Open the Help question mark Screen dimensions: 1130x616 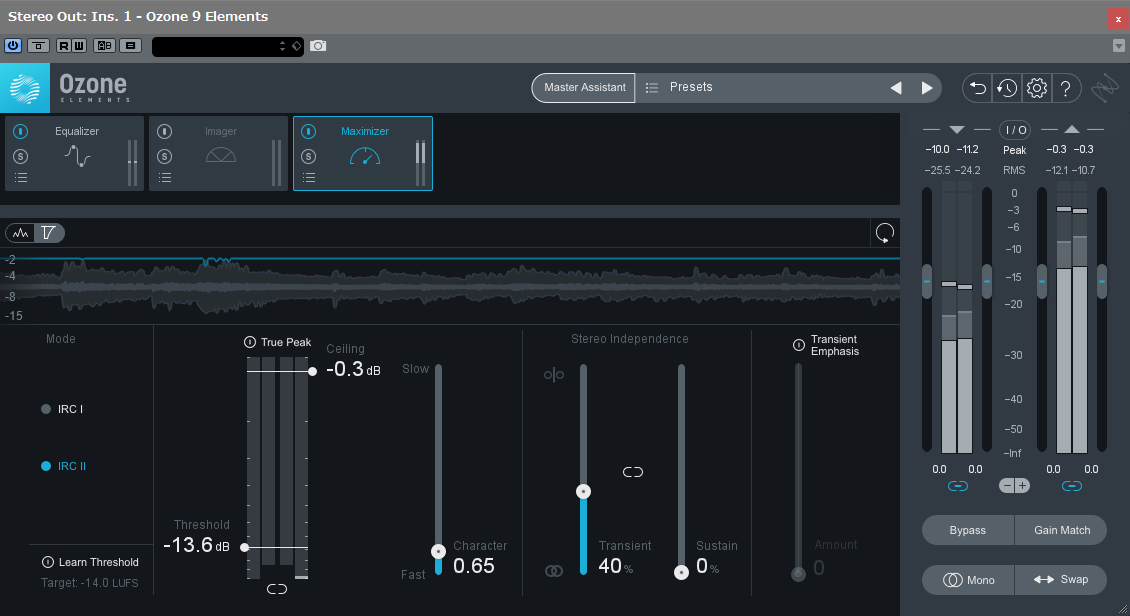tap(1065, 88)
